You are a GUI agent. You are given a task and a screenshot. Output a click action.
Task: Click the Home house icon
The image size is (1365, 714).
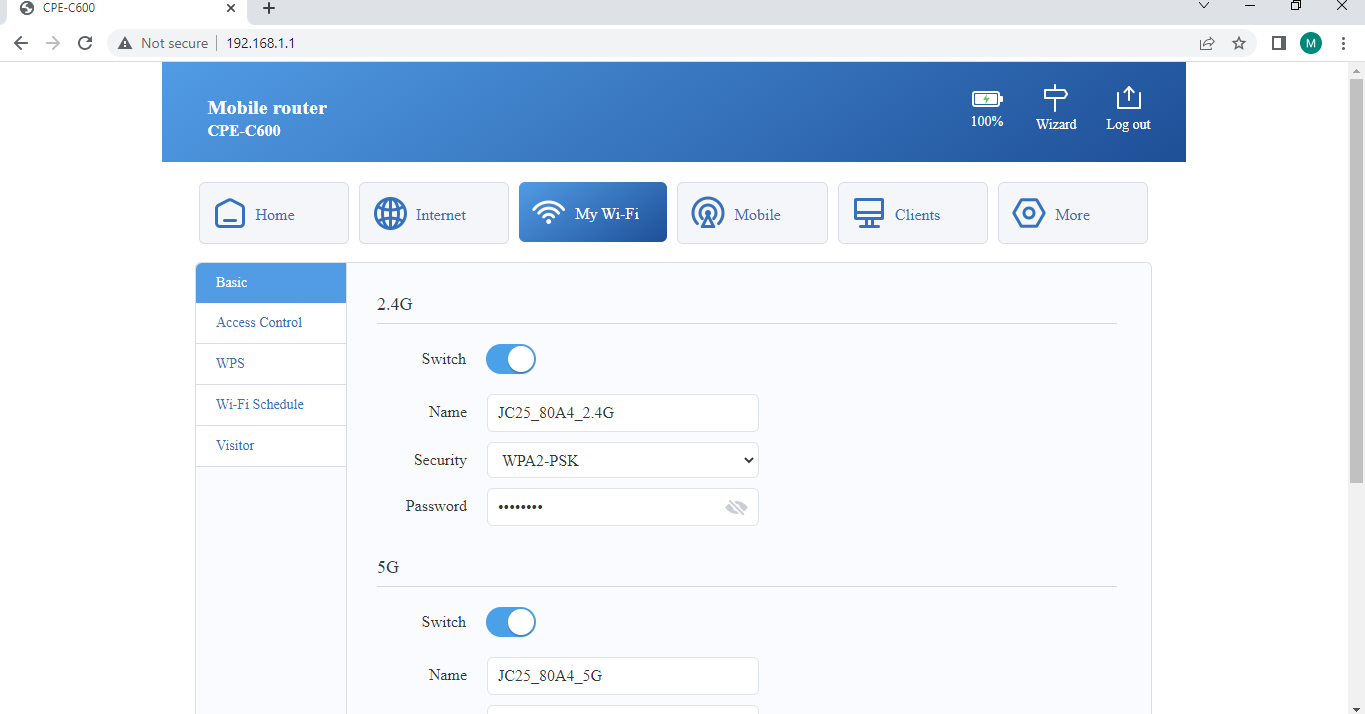(x=230, y=213)
